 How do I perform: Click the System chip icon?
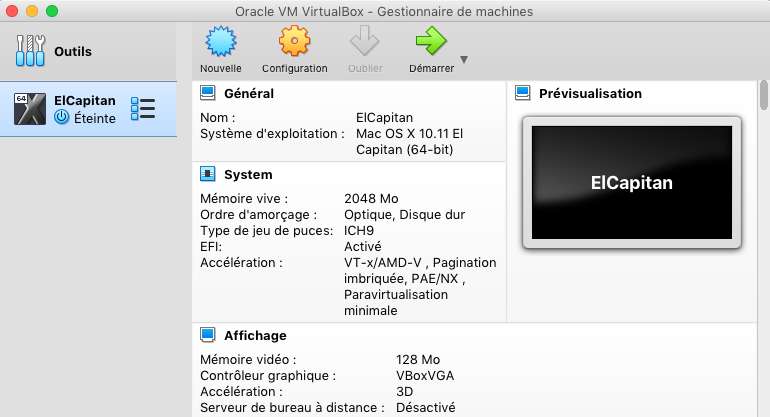coord(208,174)
